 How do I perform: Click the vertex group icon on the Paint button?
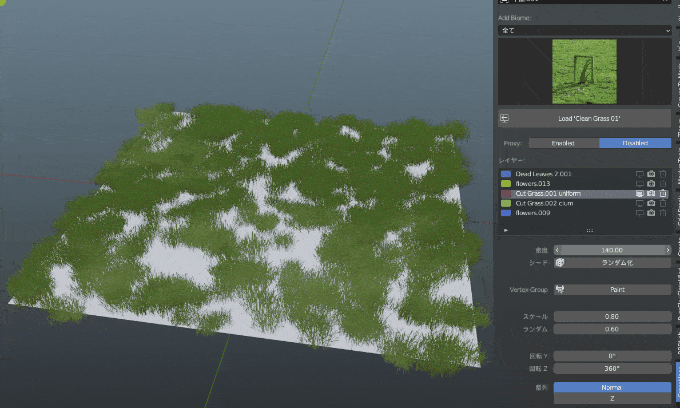(560, 290)
